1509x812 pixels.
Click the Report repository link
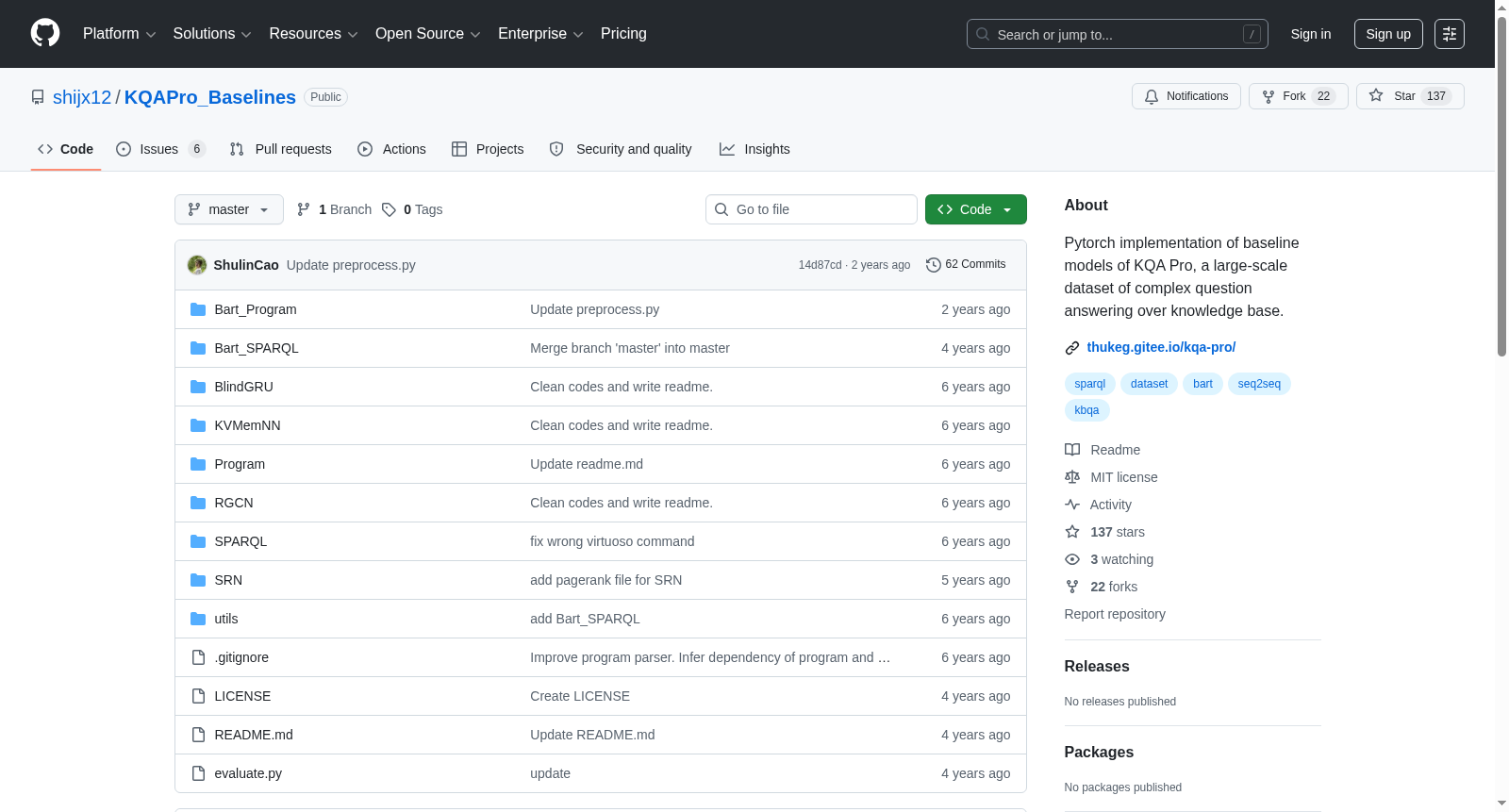(1115, 614)
